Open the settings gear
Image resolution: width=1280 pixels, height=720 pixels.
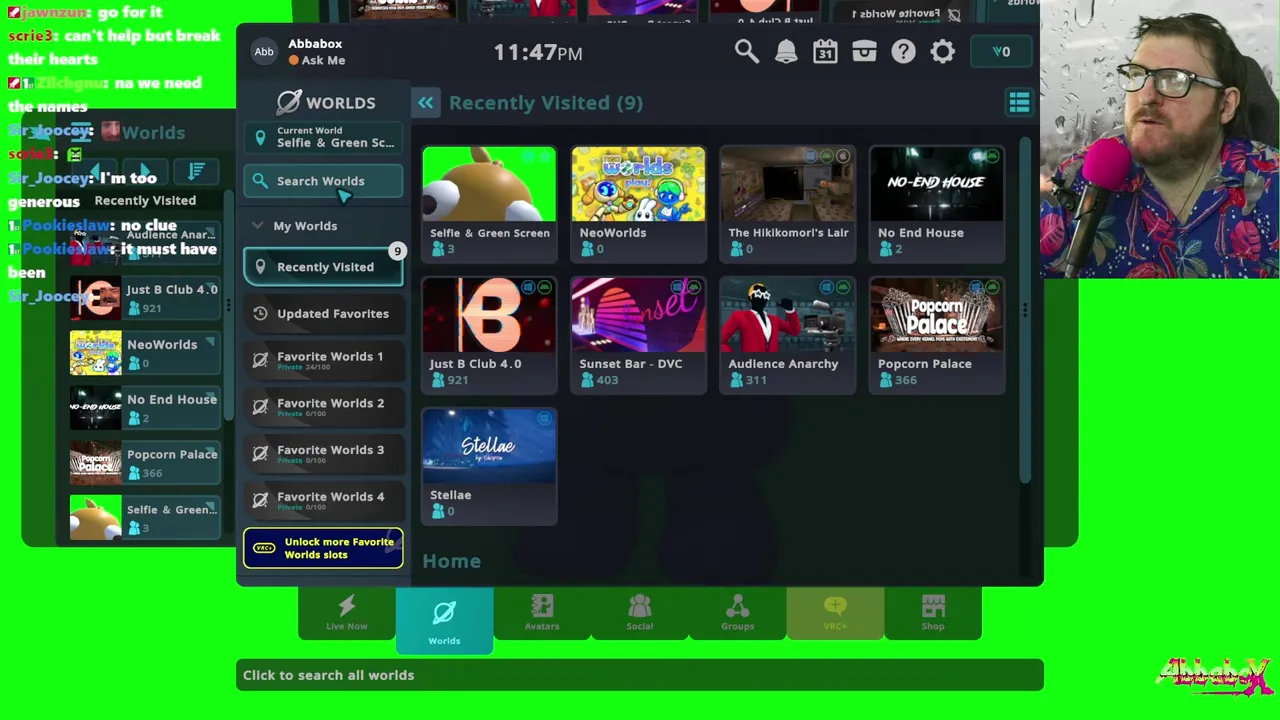942,51
